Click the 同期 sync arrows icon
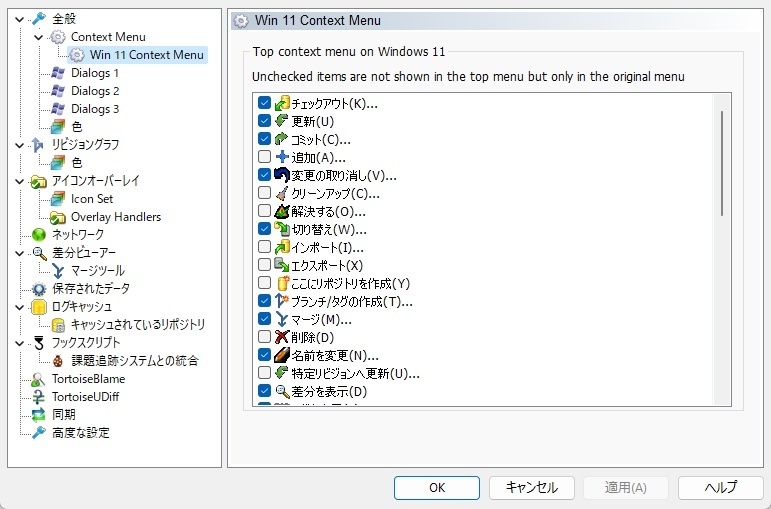This screenshot has width=771, height=509. pyautogui.click(x=38, y=415)
